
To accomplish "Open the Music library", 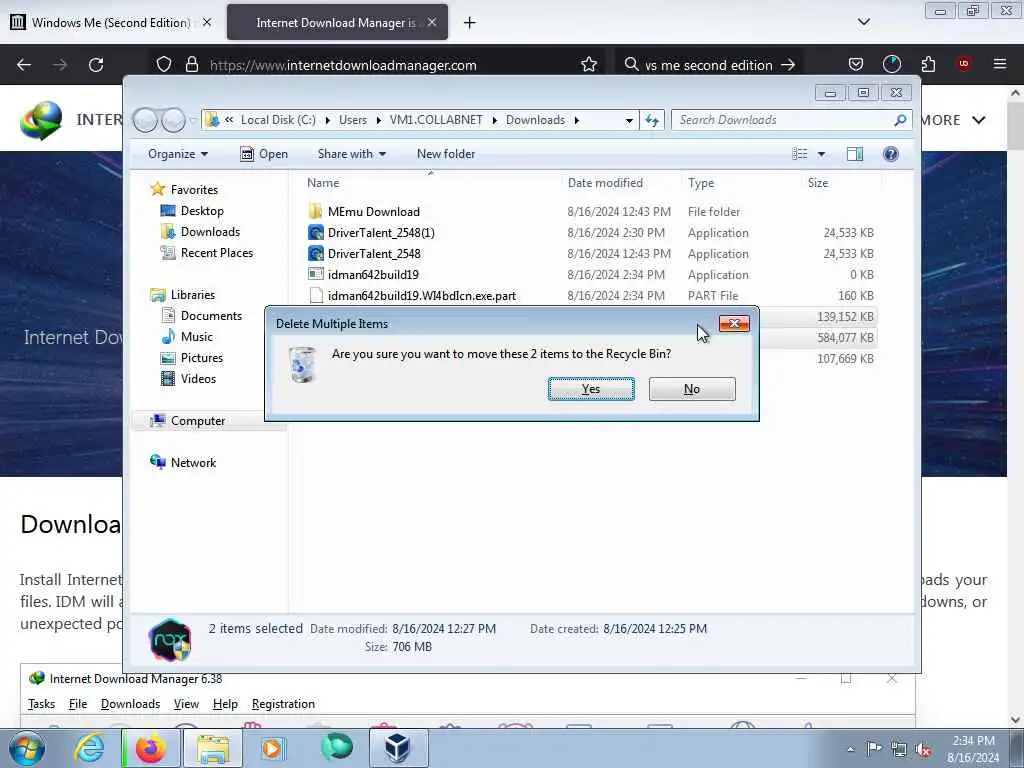I will [x=197, y=336].
